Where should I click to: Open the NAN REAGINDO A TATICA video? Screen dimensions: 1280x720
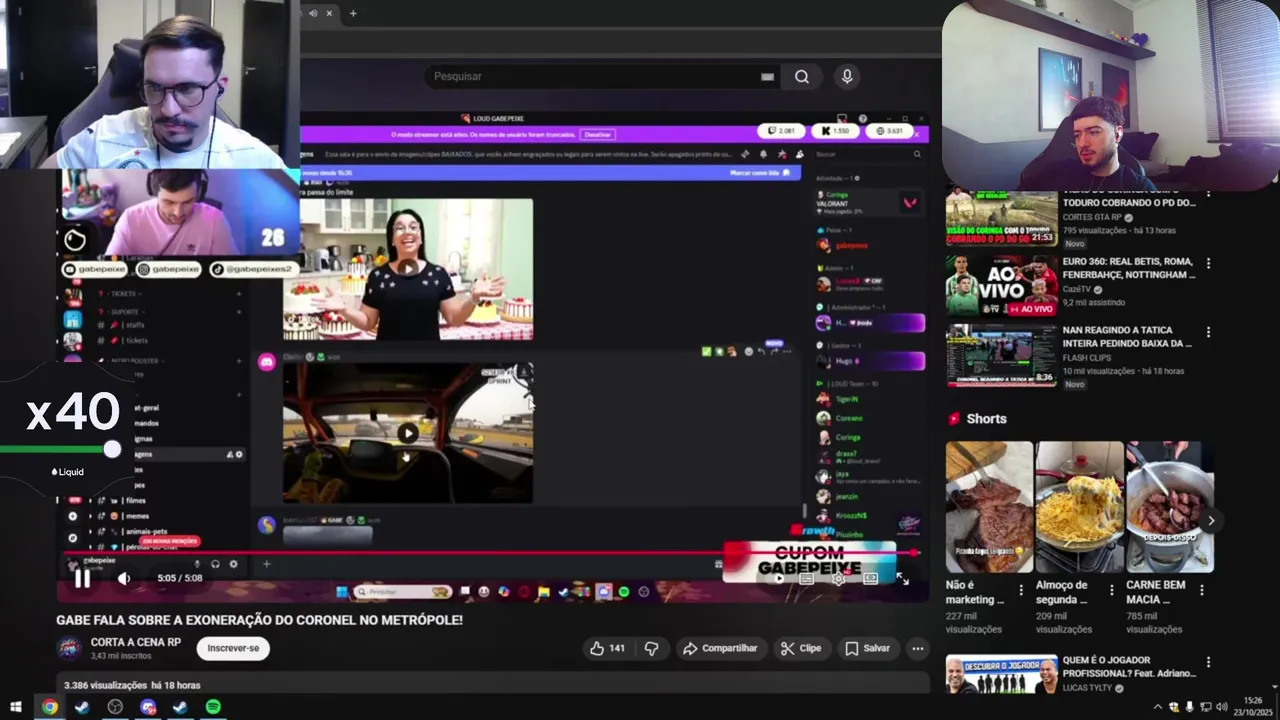click(1001, 355)
